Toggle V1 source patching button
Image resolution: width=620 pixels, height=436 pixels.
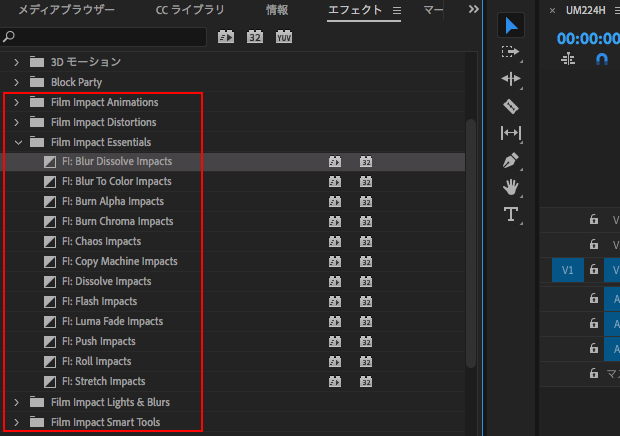coord(567,270)
